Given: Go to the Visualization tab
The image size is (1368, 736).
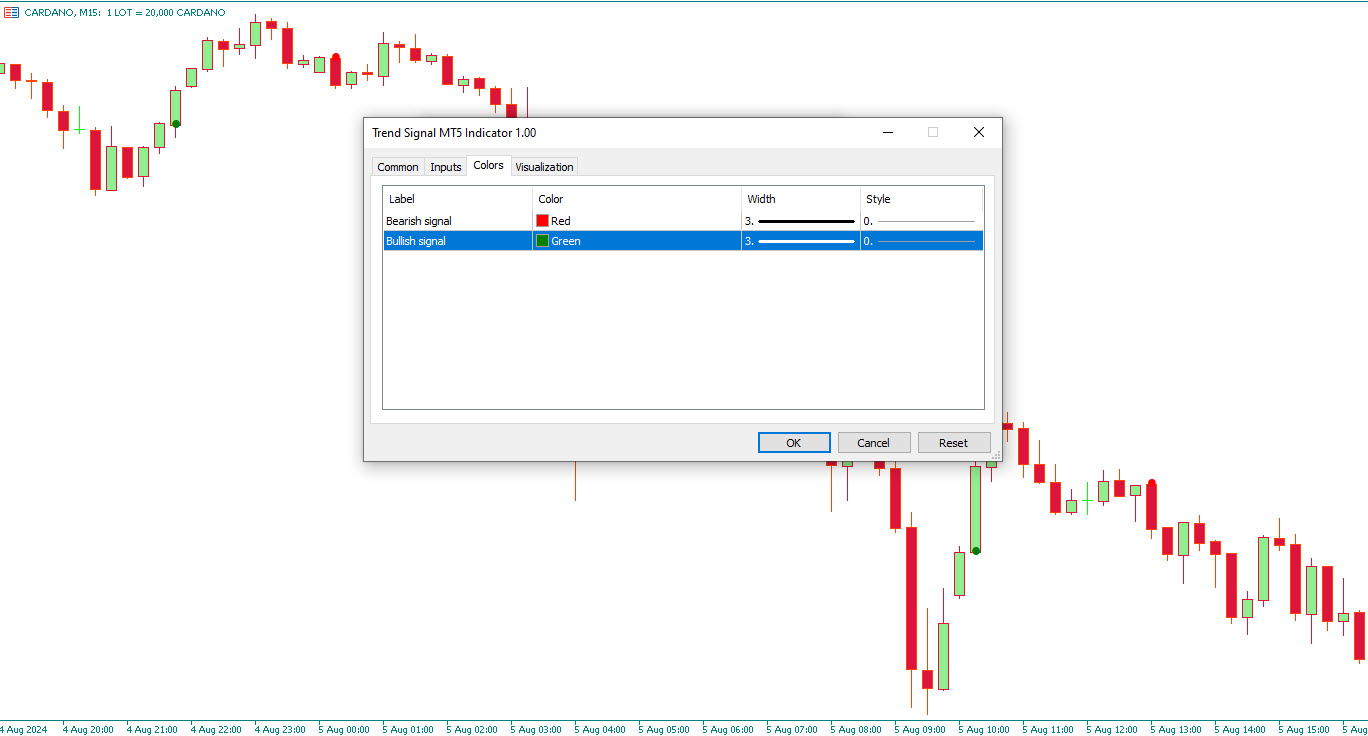Looking at the screenshot, I should [x=544, y=167].
